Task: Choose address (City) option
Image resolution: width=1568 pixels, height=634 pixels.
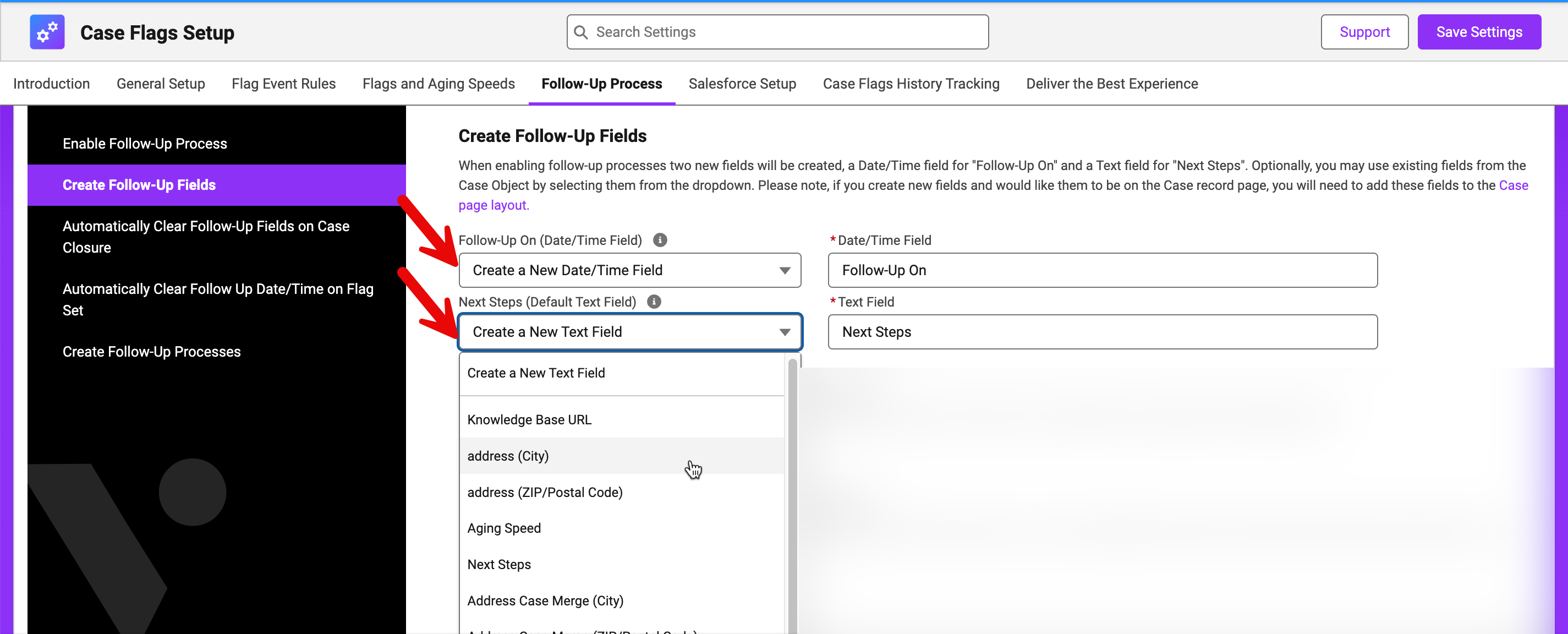Action: 622,456
